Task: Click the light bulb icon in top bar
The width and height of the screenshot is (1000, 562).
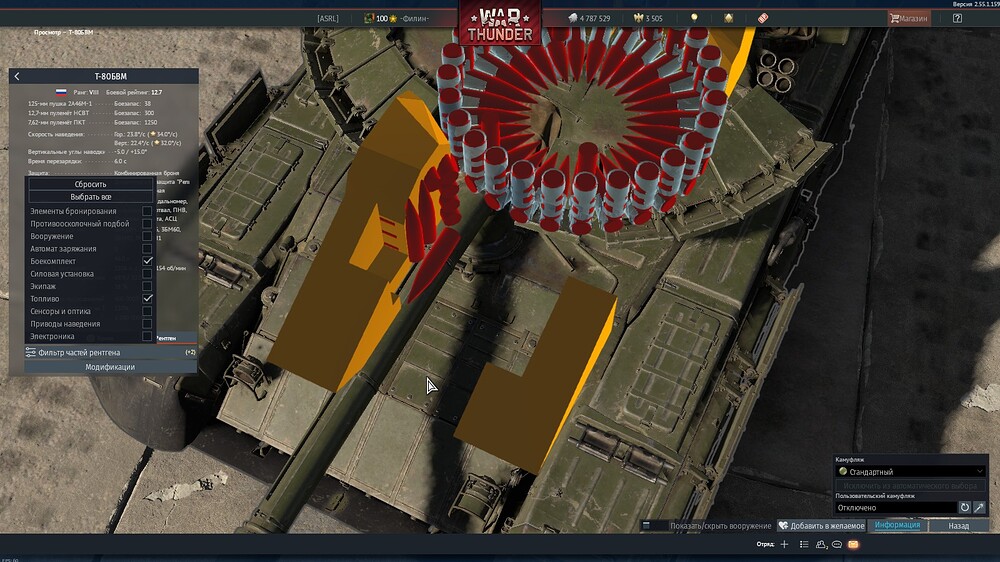Action: (x=694, y=18)
